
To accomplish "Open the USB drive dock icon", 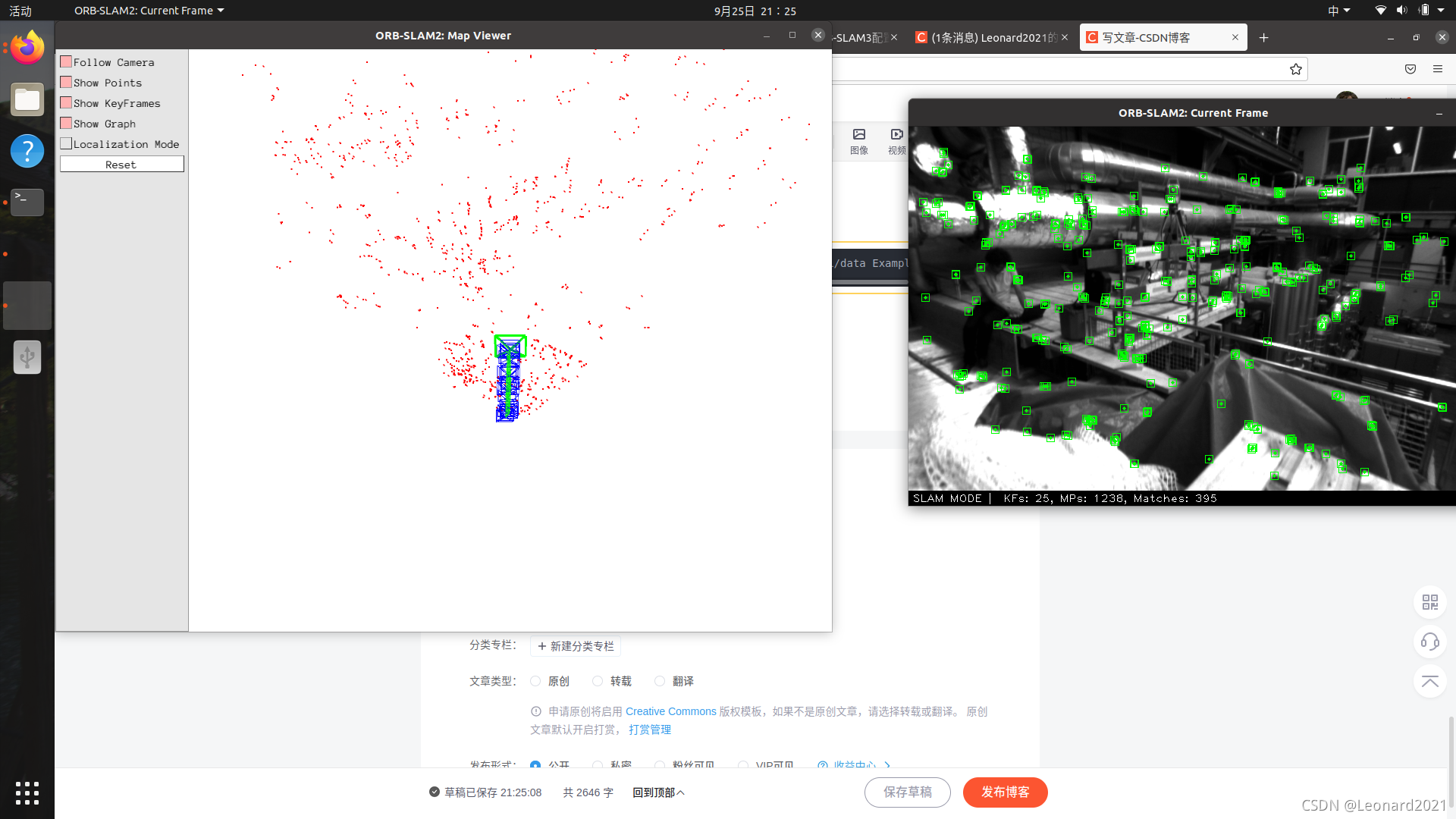I will pos(27,356).
